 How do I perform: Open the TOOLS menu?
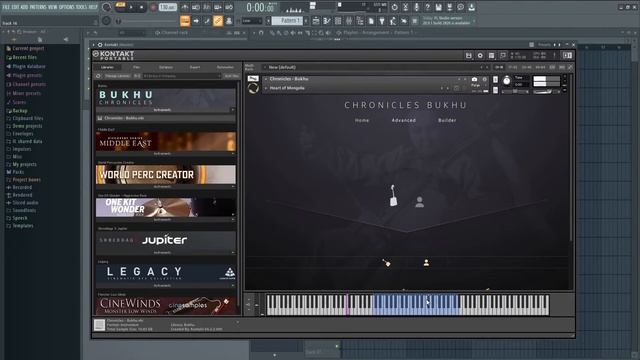[x=82, y=7]
